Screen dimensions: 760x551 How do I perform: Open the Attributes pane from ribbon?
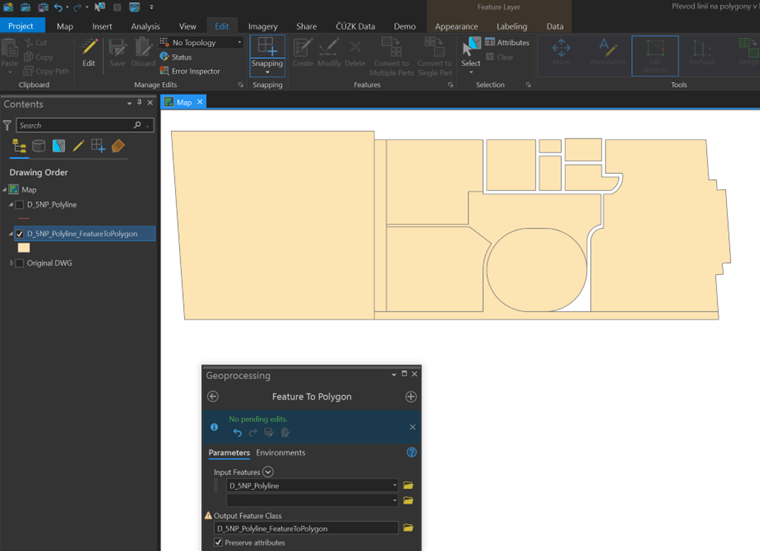[x=507, y=43]
